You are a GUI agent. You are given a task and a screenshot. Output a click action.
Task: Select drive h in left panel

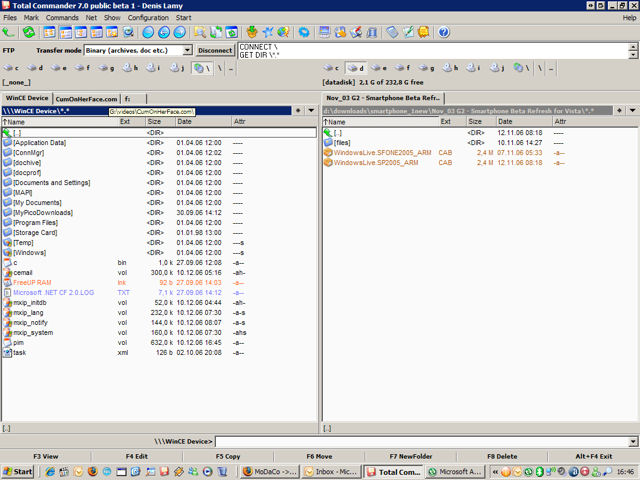[x=131, y=68]
